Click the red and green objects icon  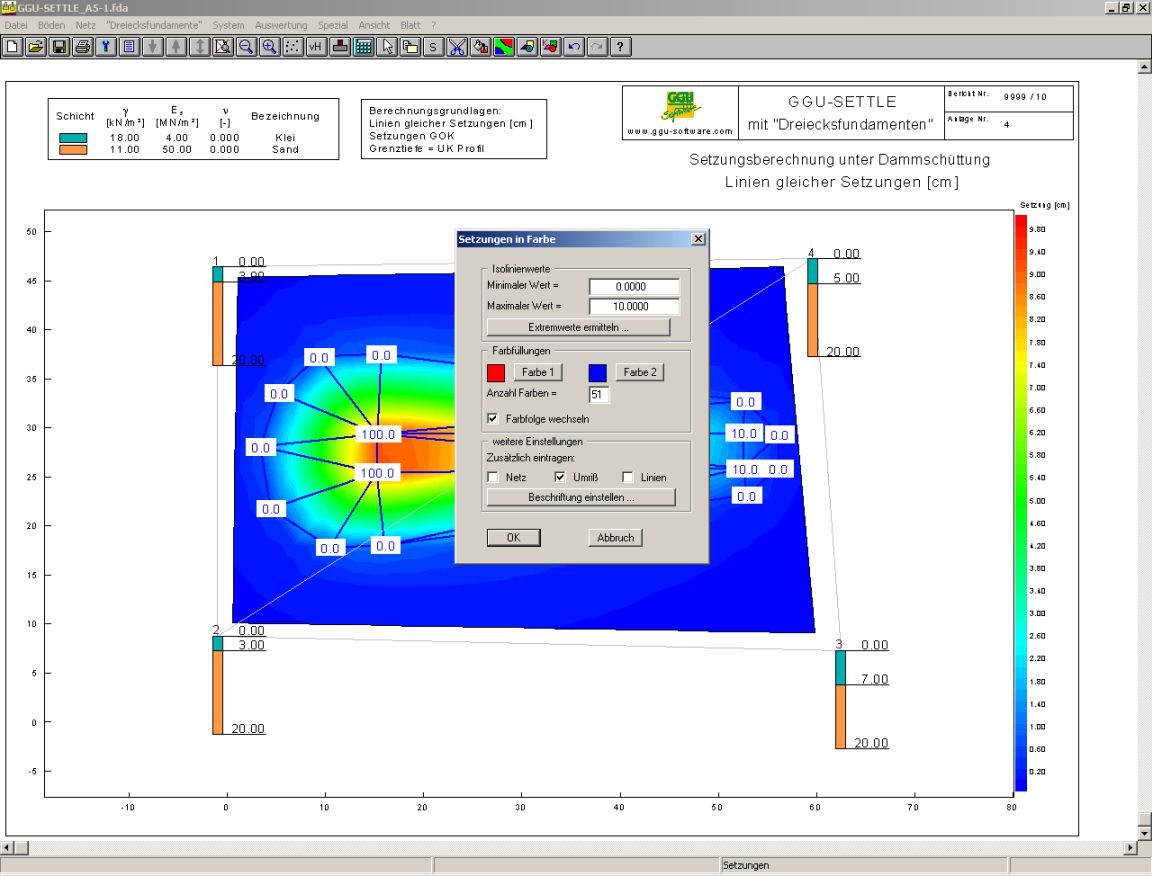(x=550, y=47)
